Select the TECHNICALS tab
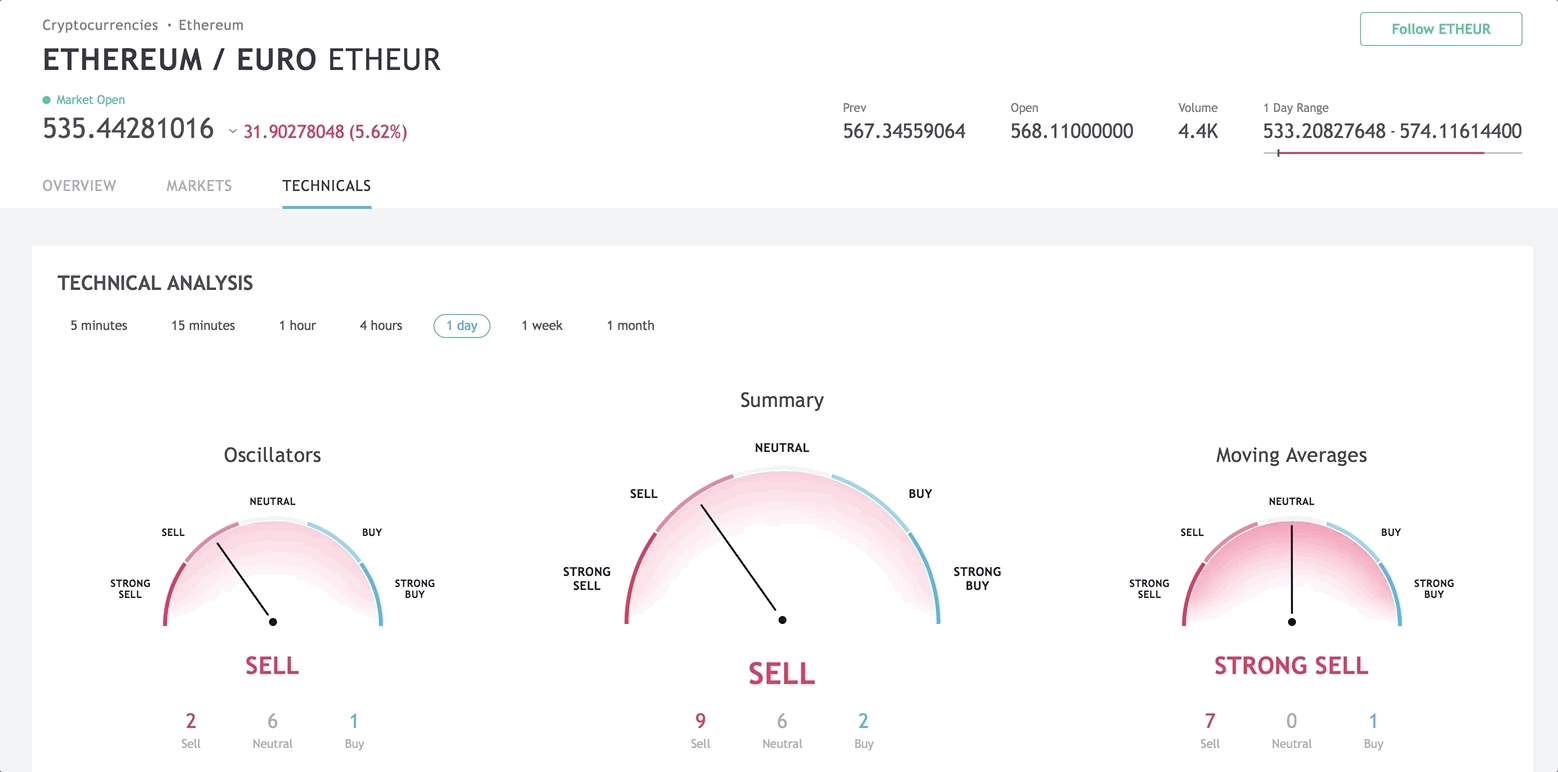Image resolution: width=1558 pixels, height=772 pixels. click(327, 186)
